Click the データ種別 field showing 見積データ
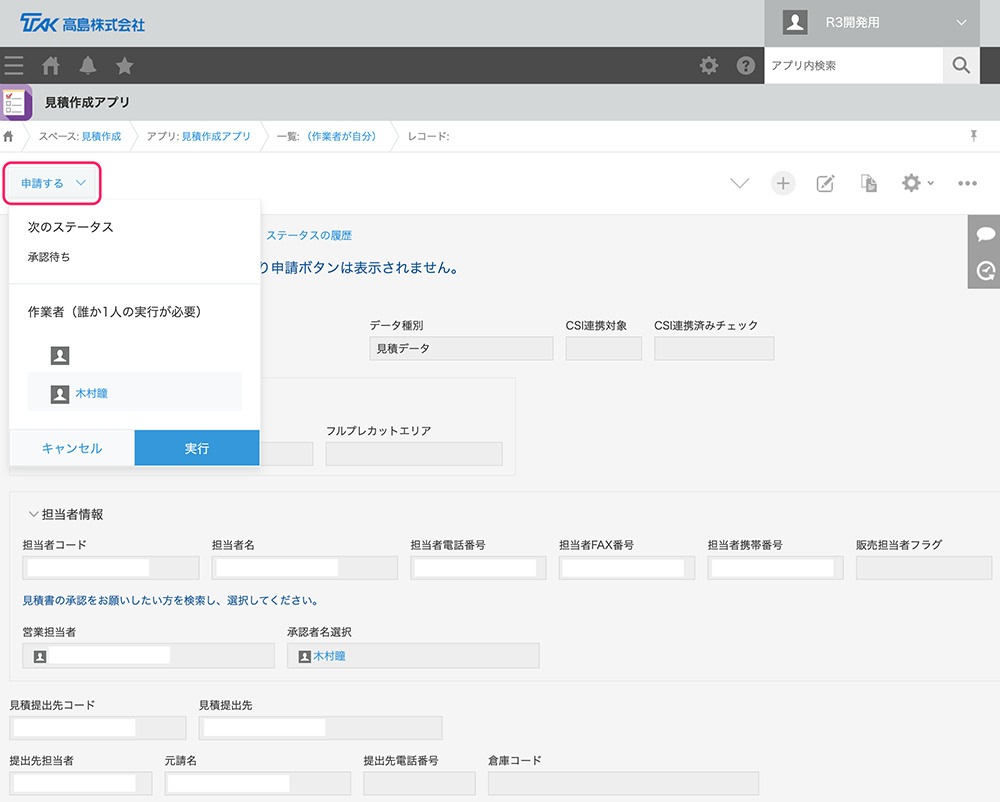Viewport: 1000px width, 802px height. click(461, 349)
